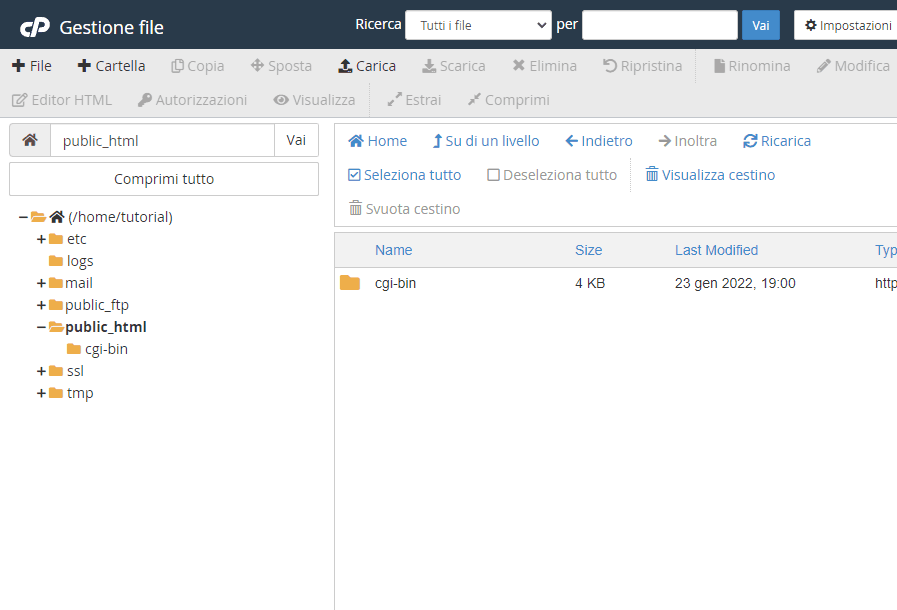Open Impostazioni settings
This screenshot has height=610, width=897.
tap(848, 25)
